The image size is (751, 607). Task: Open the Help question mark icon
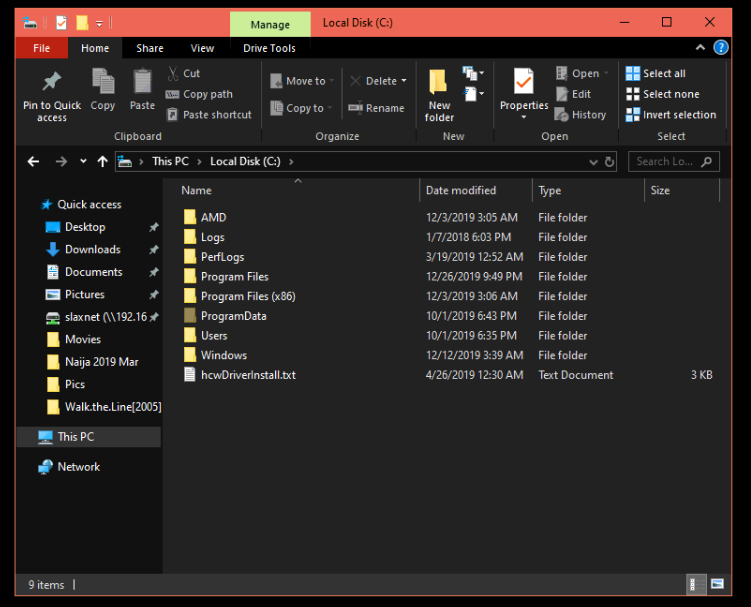pyautogui.click(x=721, y=47)
